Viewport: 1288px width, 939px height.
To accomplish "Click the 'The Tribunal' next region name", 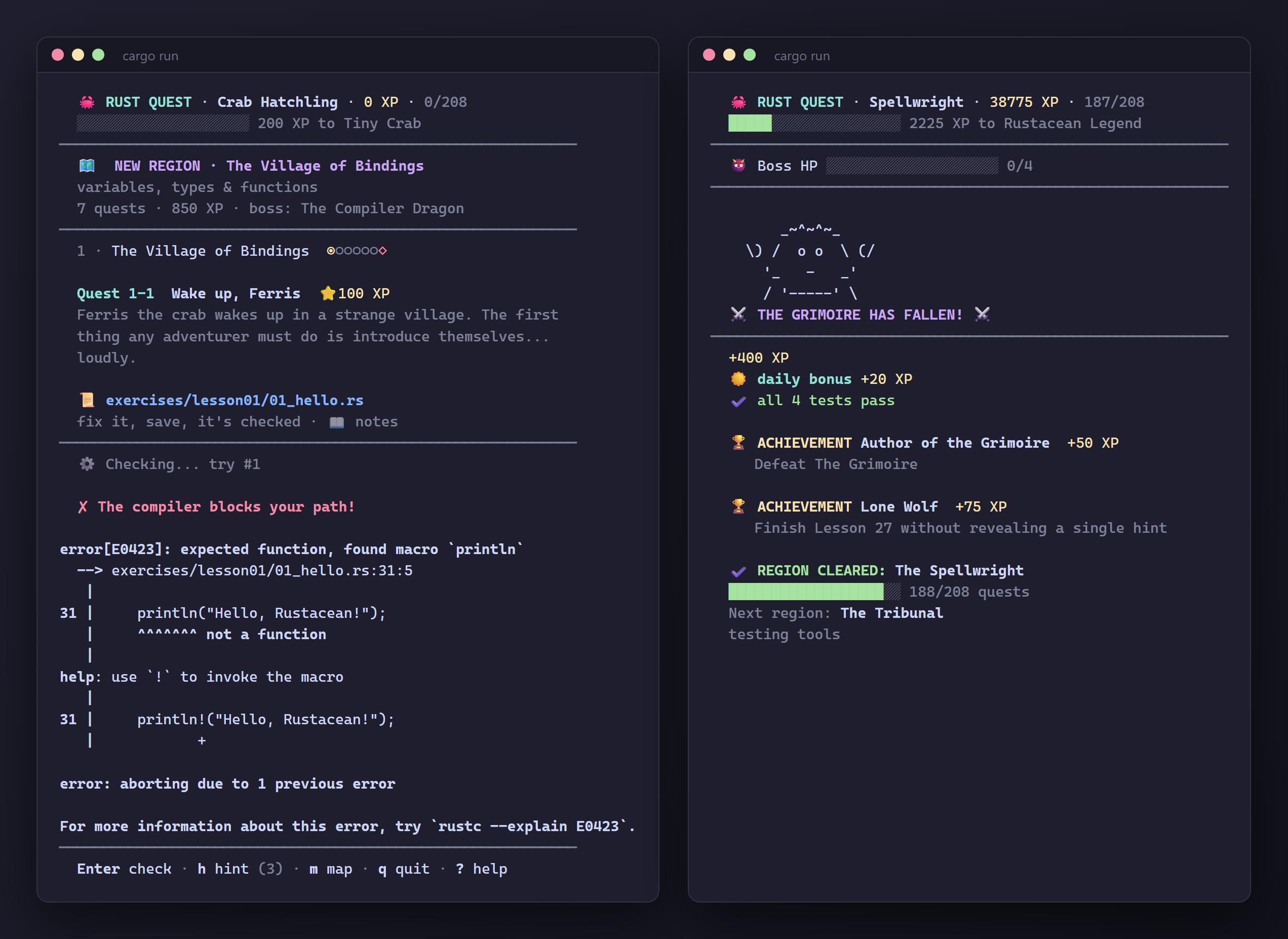I will pyautogui.click(x=892, y=613).
